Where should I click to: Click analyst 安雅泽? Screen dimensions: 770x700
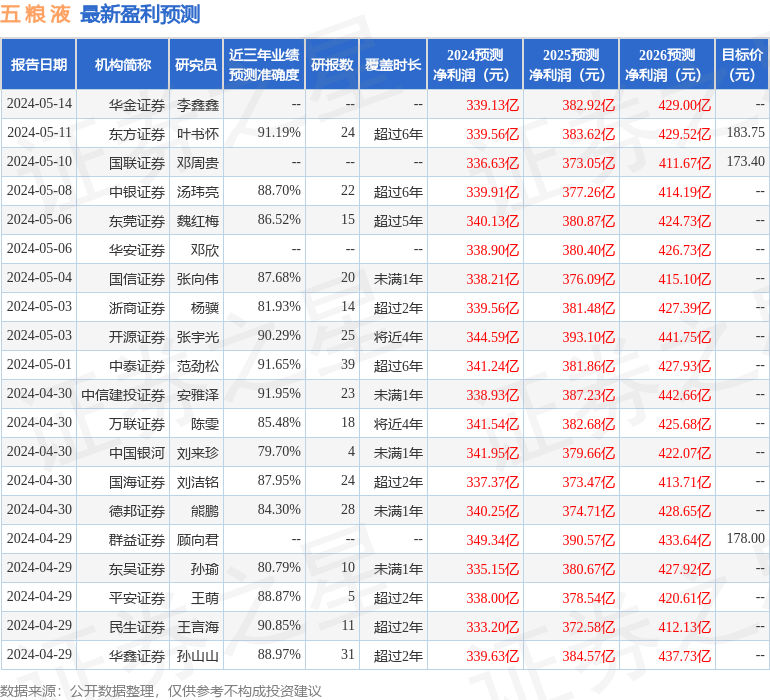click(198, 395)
